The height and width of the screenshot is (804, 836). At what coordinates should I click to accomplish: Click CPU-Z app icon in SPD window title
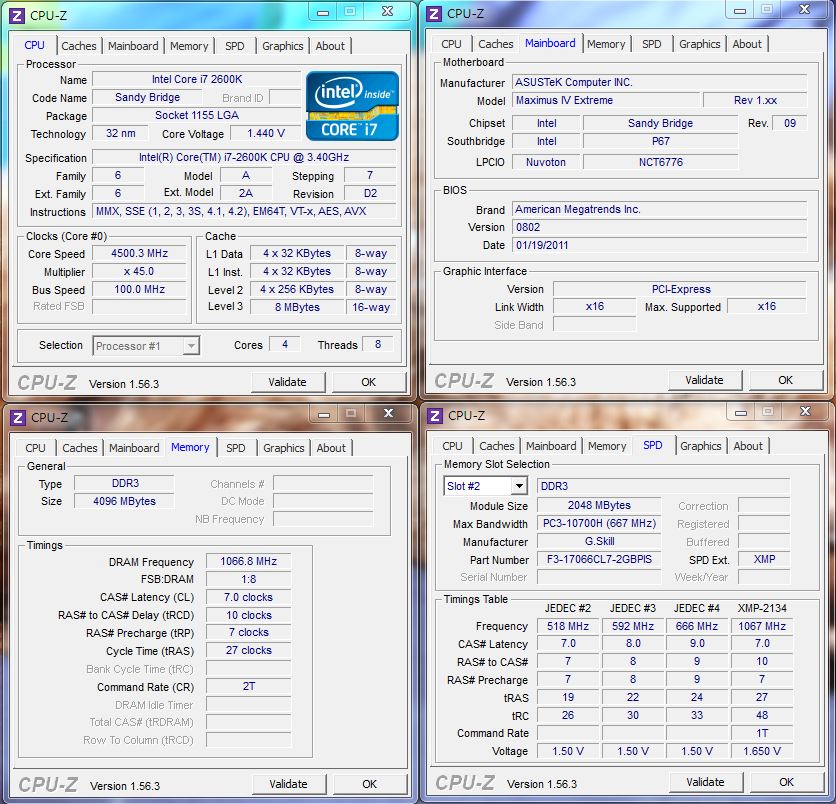pos(435,415)
